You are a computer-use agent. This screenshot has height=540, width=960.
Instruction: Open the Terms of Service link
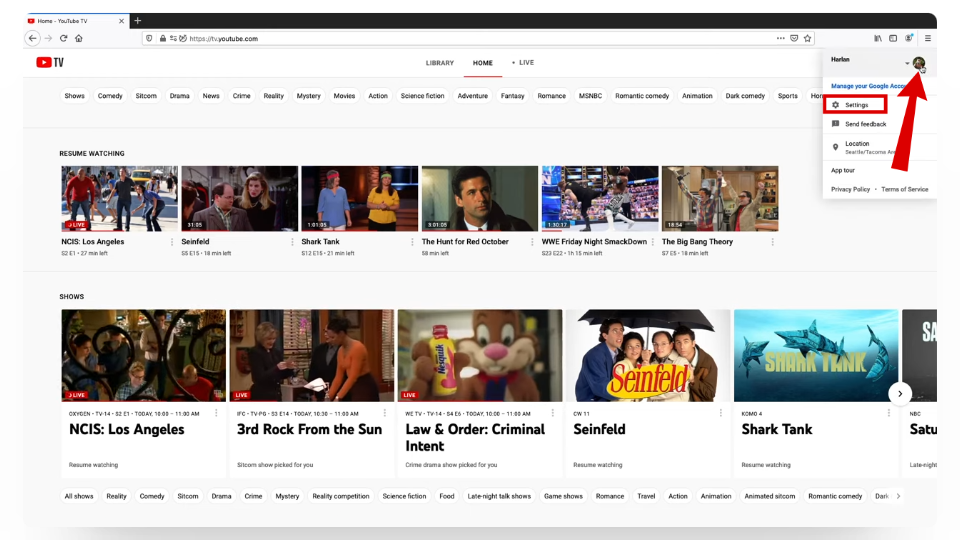tap(904, 189)
